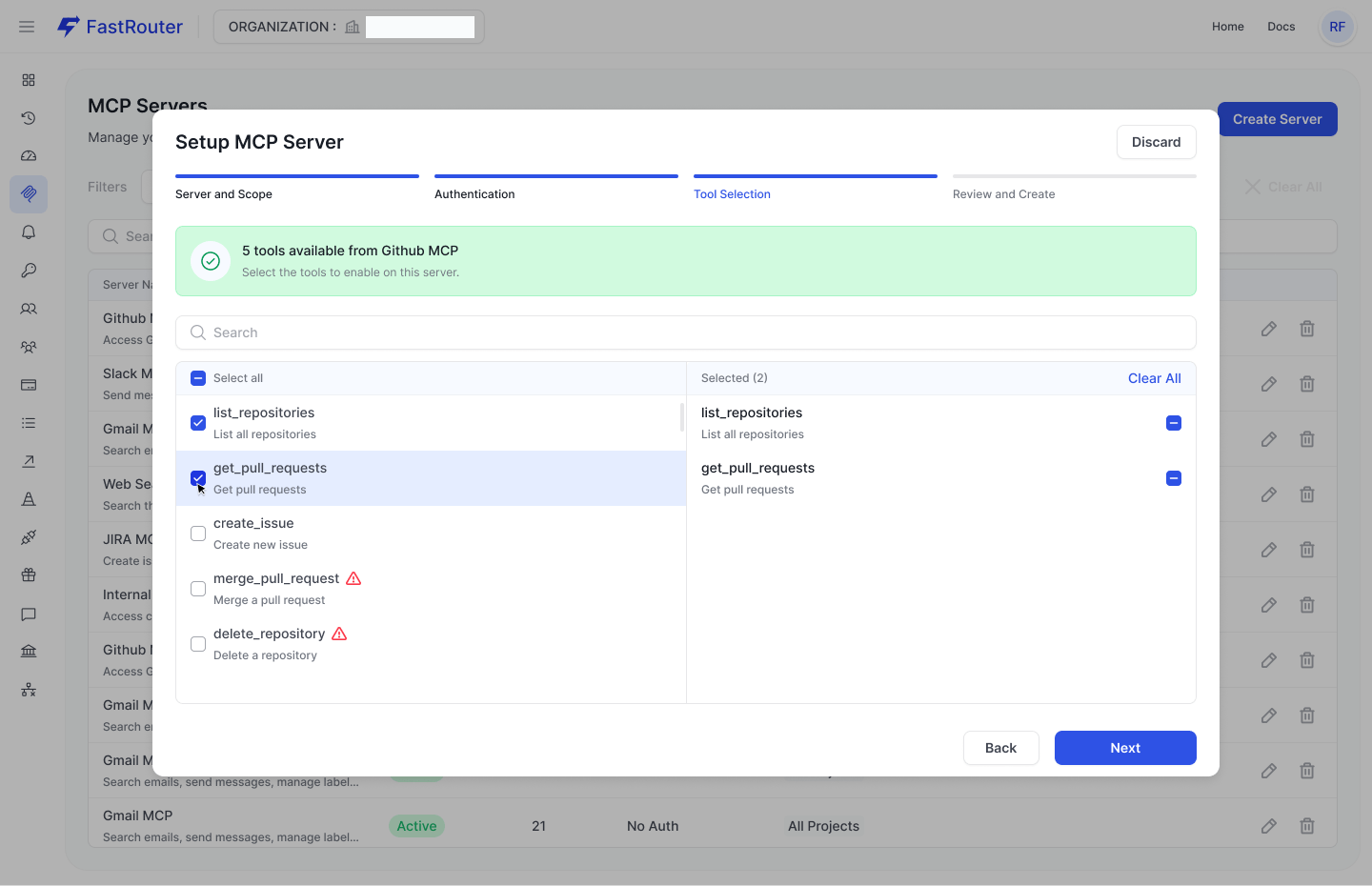This screenshot has width=1372, height=886.
Task: Click the FastRouter logo
Action: 120,27
